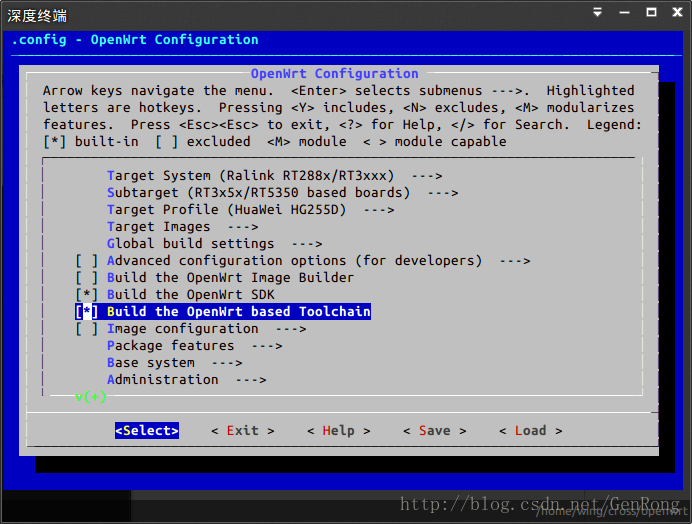Toggle Image configuration checkbox

click(86, 329)
